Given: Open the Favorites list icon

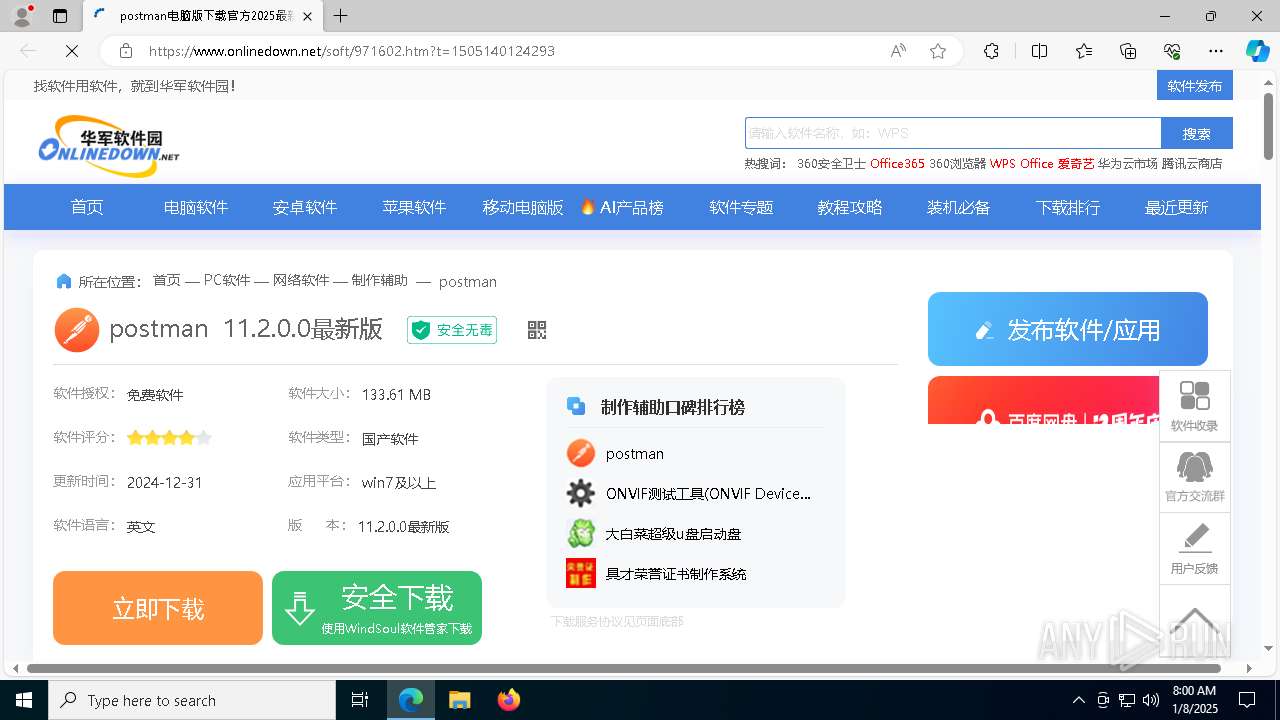Looking at the screenshot, I should click(1084, 51).
